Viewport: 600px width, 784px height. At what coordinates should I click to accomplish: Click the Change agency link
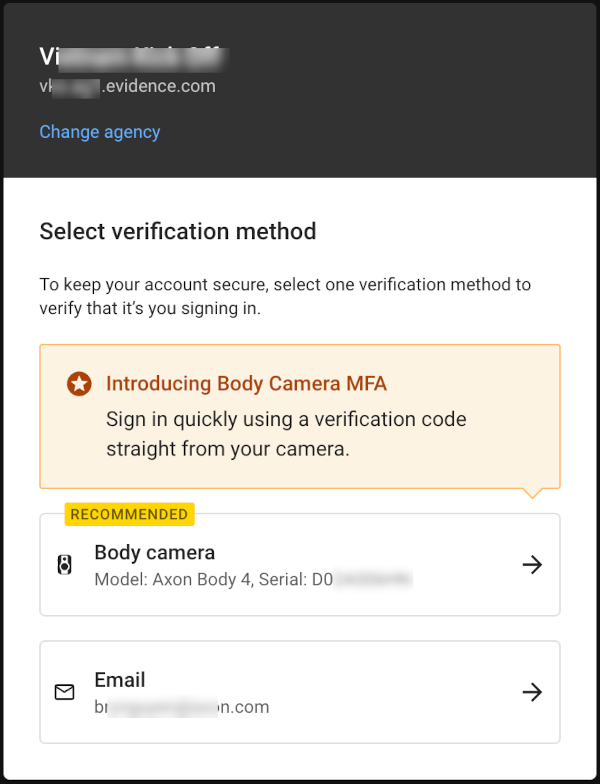click(x=100, y=132)
